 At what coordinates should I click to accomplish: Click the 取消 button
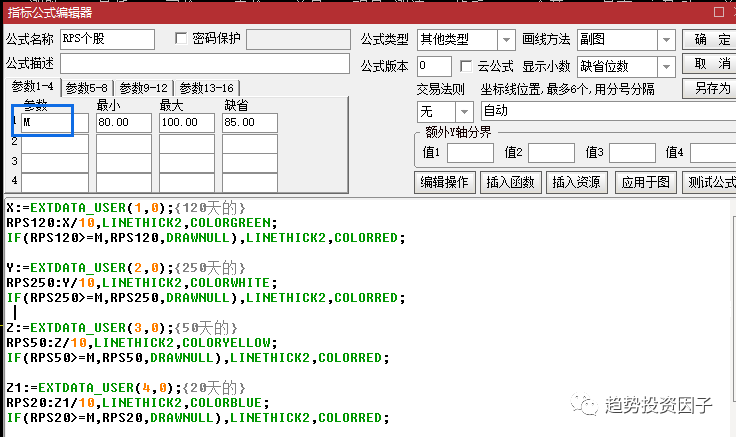[711, 63]
